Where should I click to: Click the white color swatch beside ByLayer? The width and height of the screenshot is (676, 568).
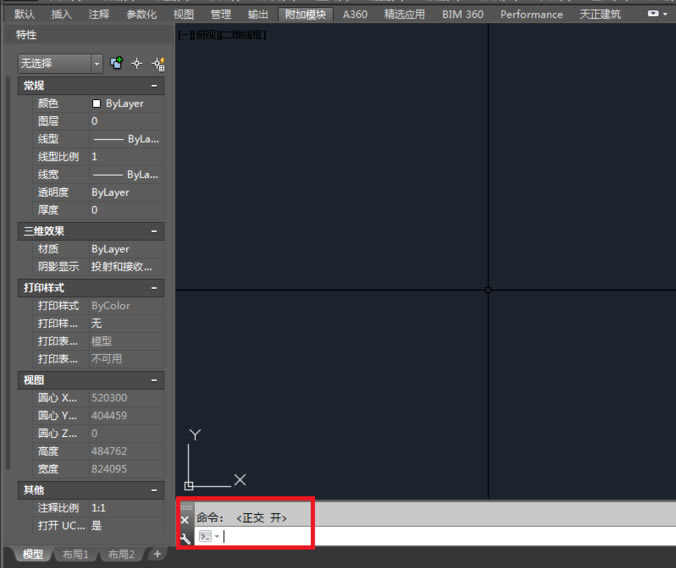tap(96, 104)
